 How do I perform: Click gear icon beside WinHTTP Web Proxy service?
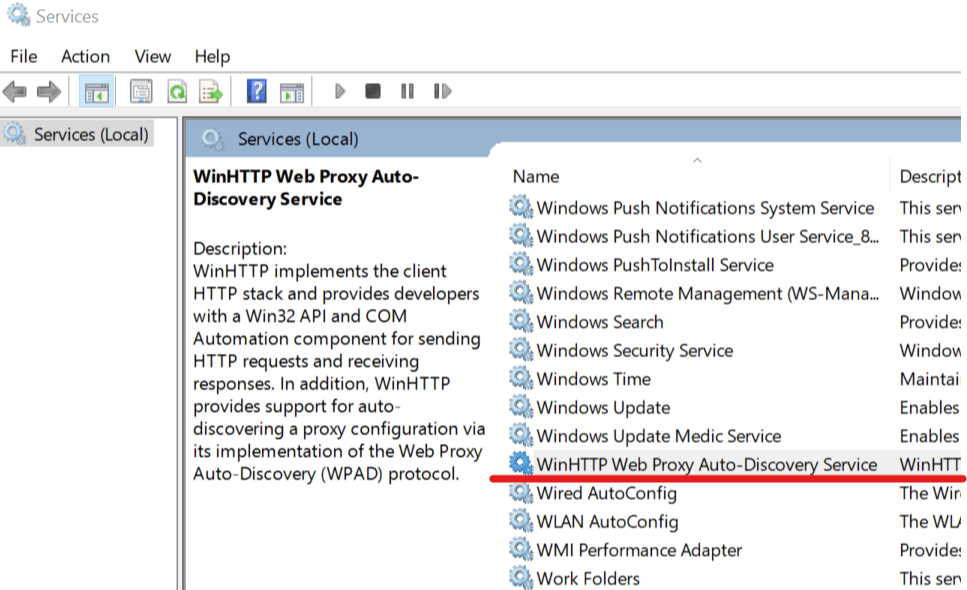click(x=521, y=464)
